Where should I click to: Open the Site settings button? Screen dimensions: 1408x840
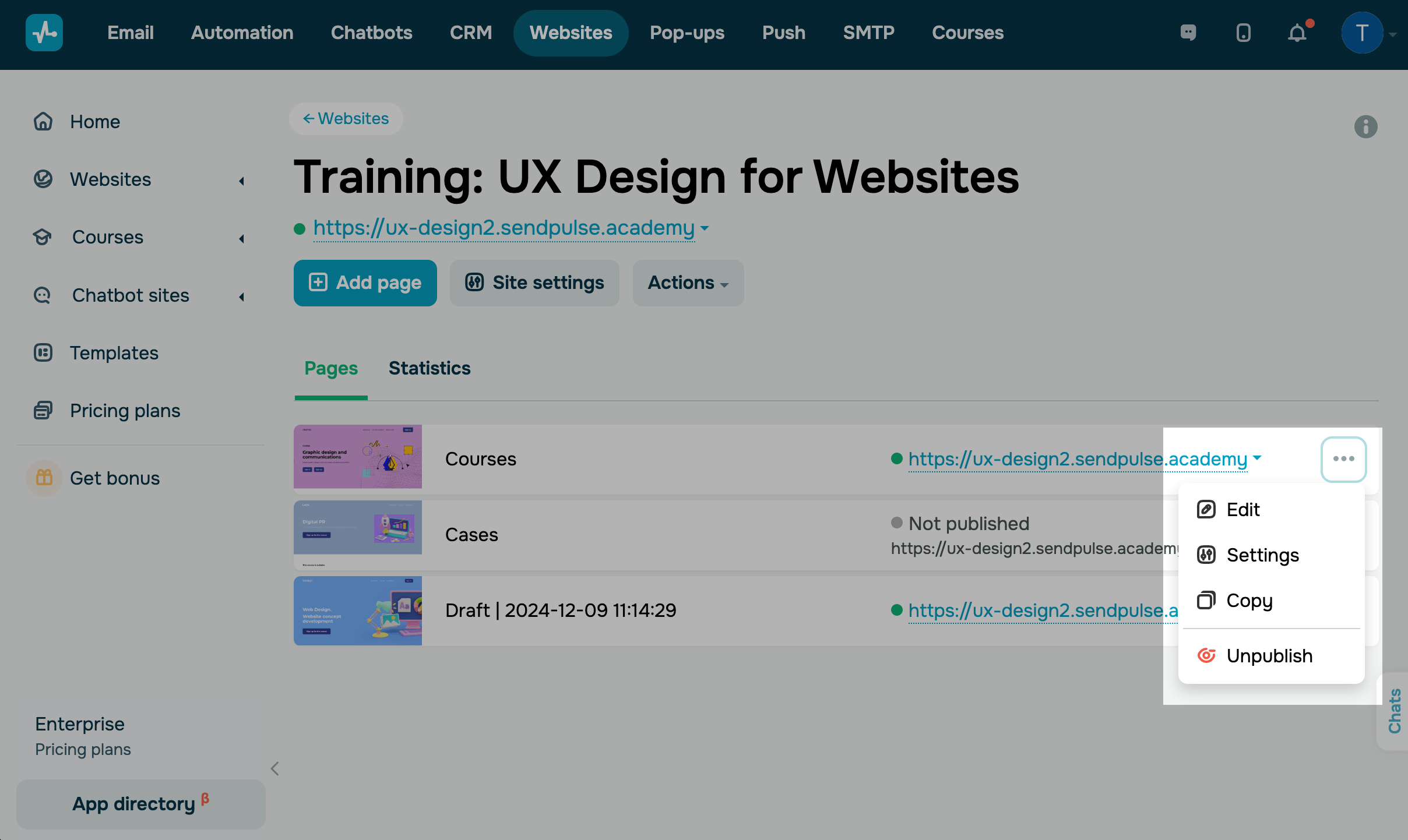coord(534,283)
